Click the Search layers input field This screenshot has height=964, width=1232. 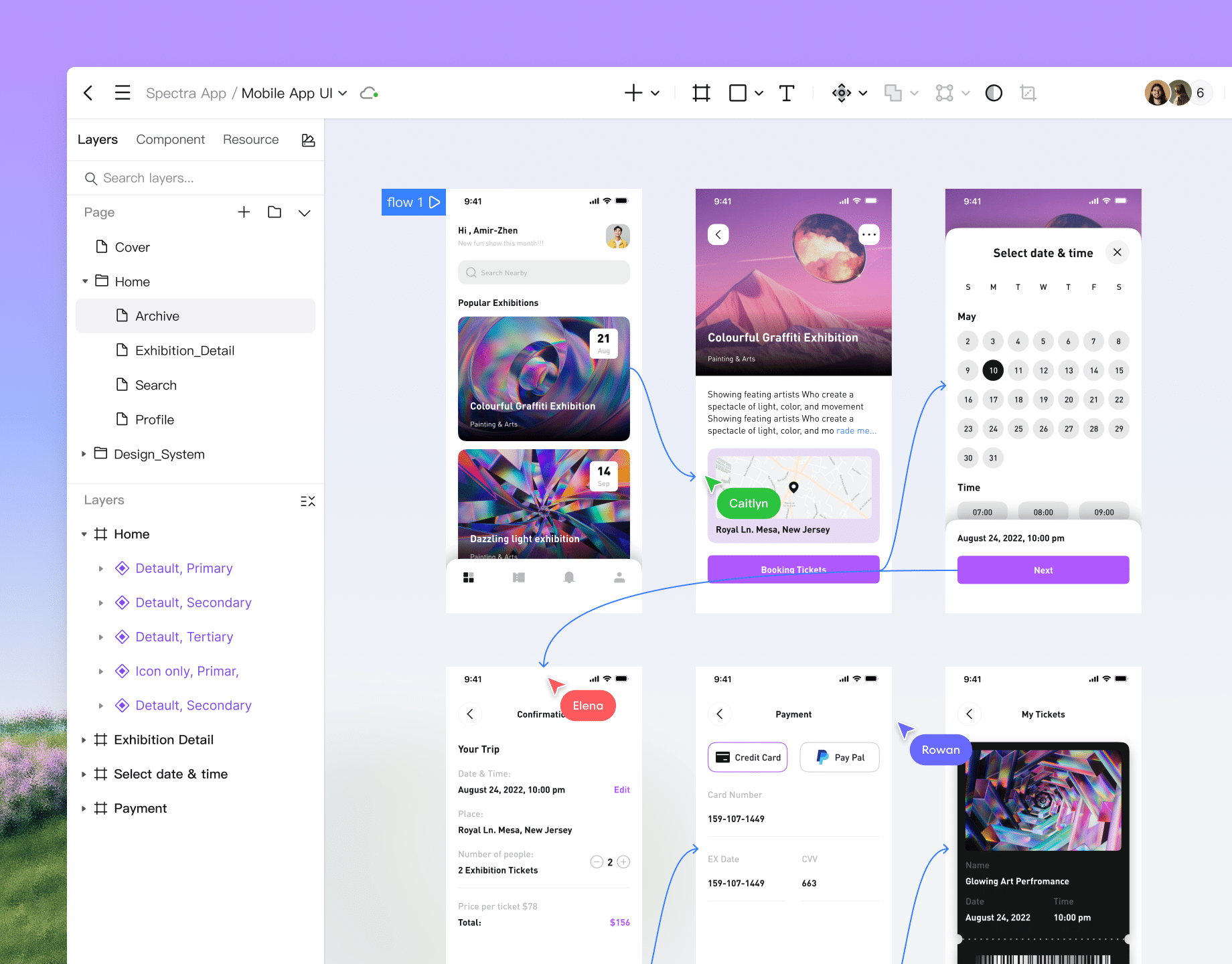coord(196,178)
